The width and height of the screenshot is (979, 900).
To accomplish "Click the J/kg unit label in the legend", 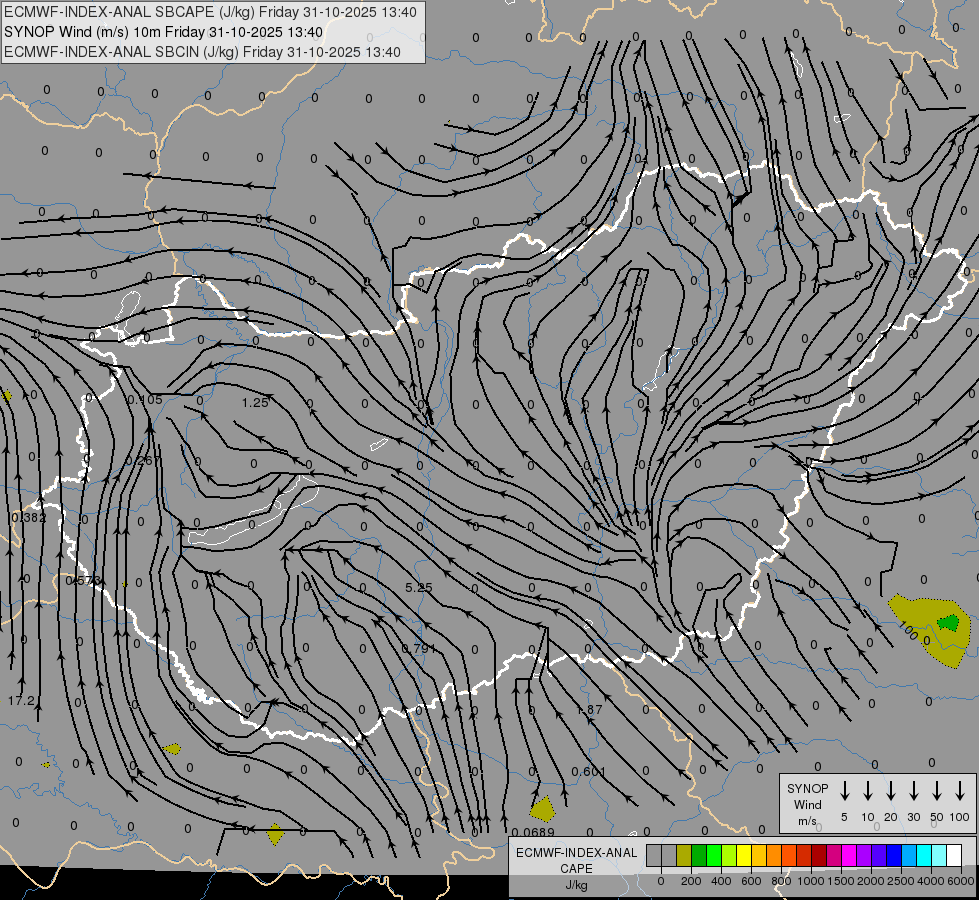I will tap(576, 885).
